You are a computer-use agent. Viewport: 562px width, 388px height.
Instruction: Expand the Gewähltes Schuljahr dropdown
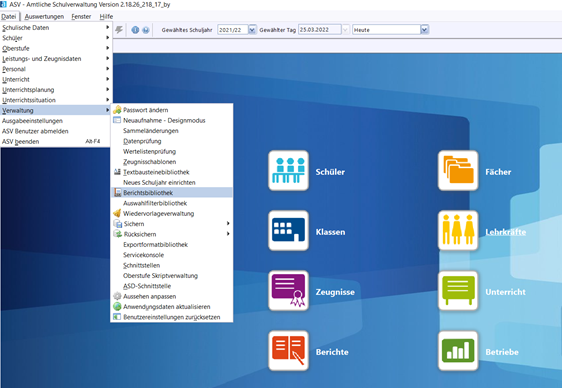click(252, 30)
